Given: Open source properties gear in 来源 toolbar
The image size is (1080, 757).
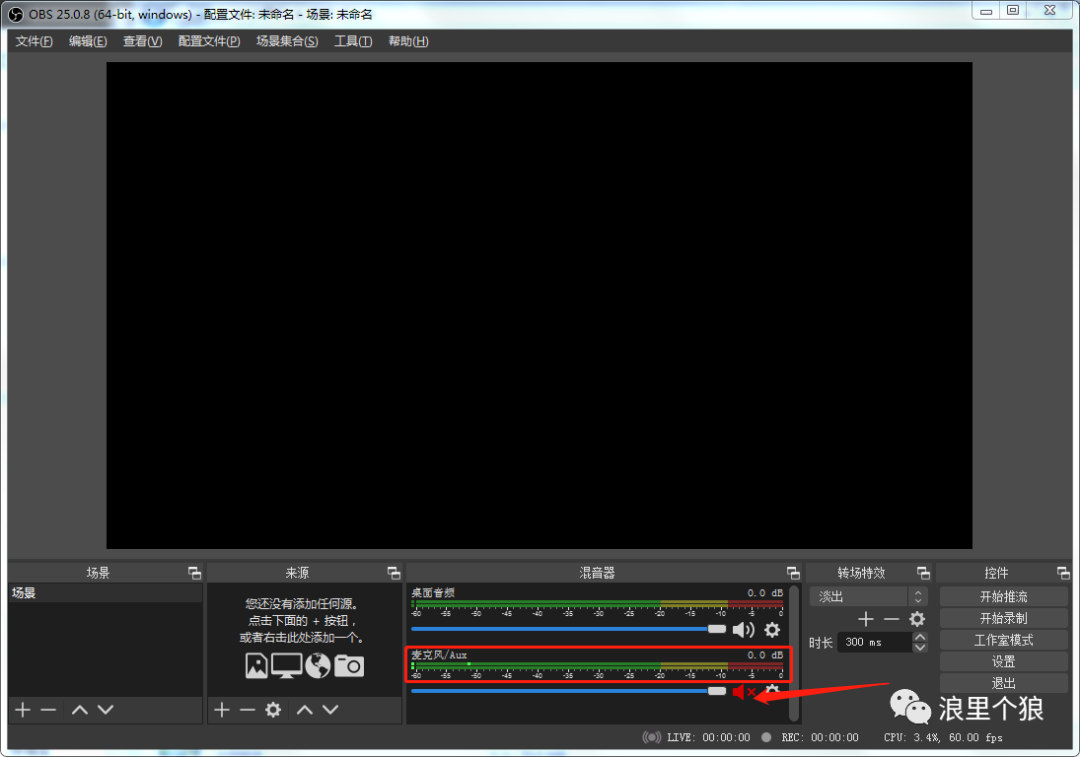Looking at the screenshot, I should click(x=273, y=709).
